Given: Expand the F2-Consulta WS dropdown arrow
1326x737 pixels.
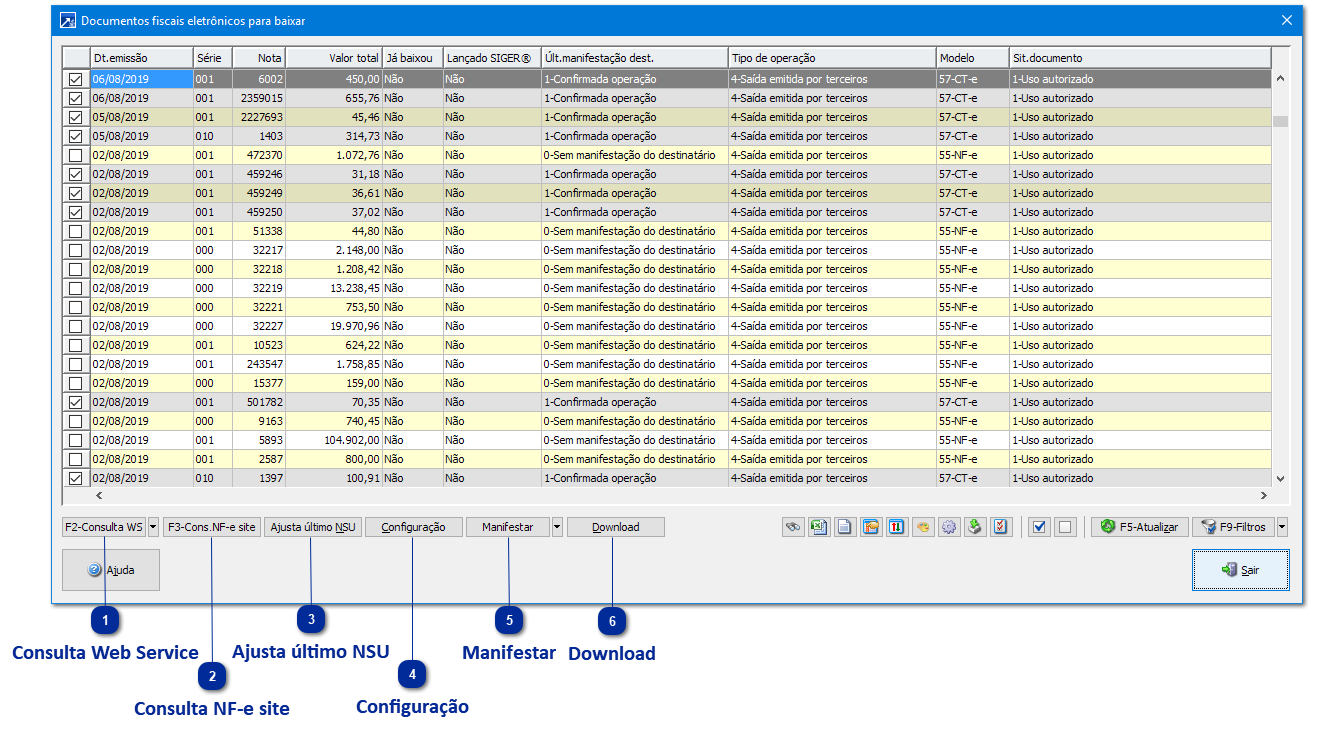Looking at the screenshot, I should coord(153,527).
